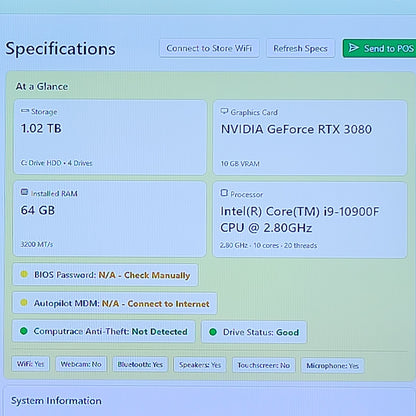This screenshot has height=416, width=416.
Task: Click the Connect to Store WiFi button
Action: (209, 48)
